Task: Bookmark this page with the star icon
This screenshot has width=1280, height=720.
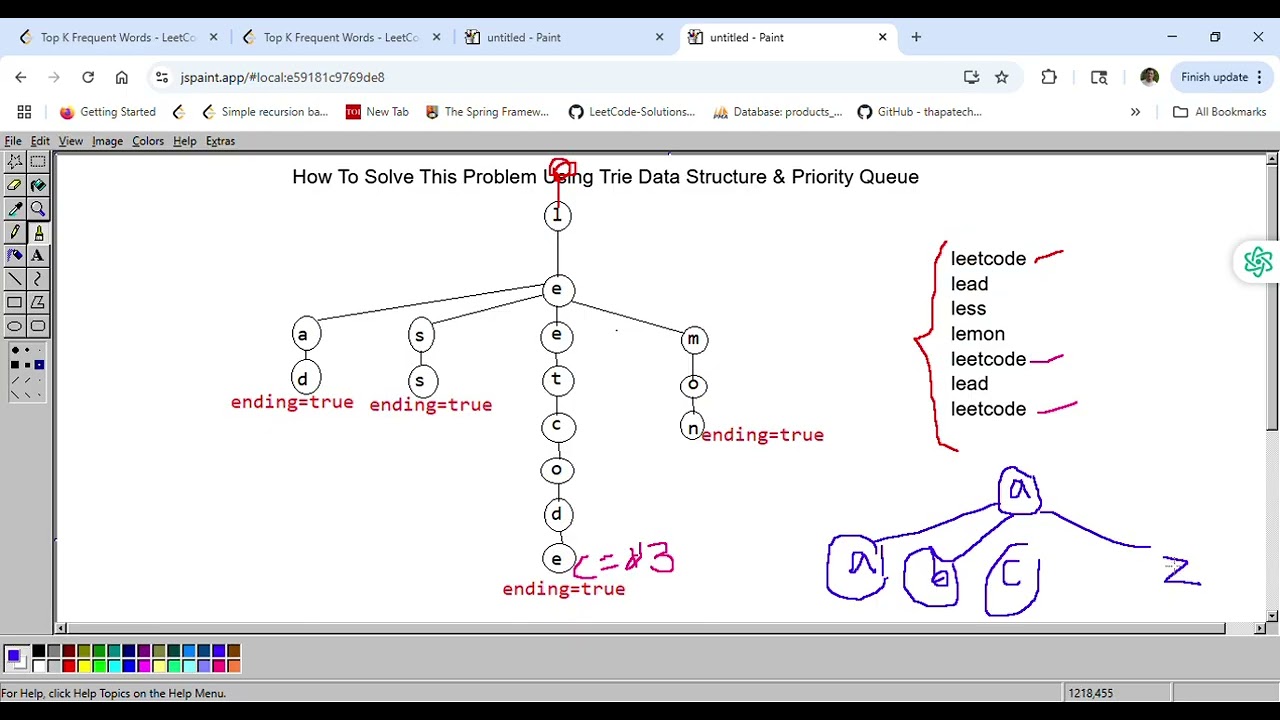Action: (1001, 77)
